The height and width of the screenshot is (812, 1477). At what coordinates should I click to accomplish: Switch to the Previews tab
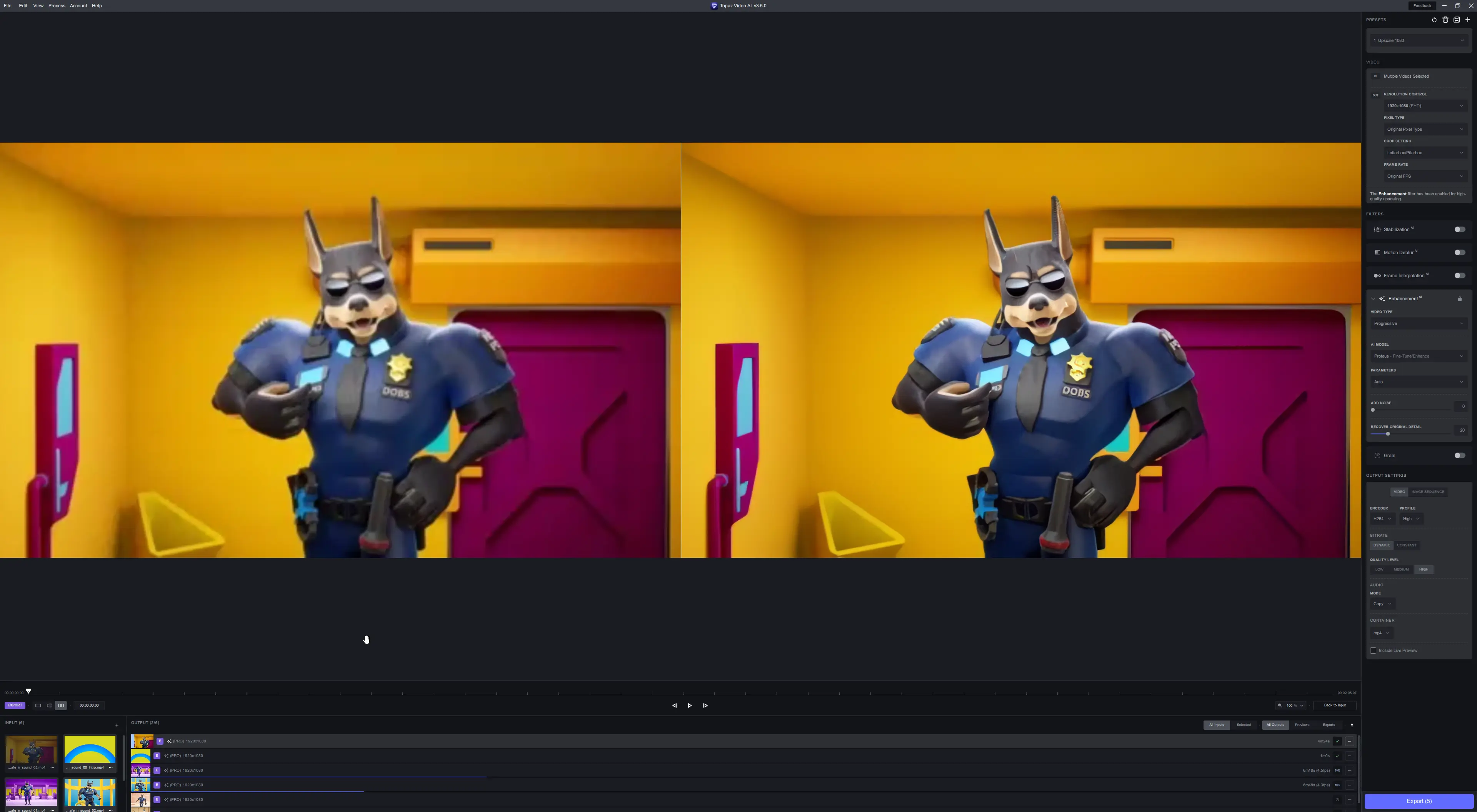[1302, 725]
